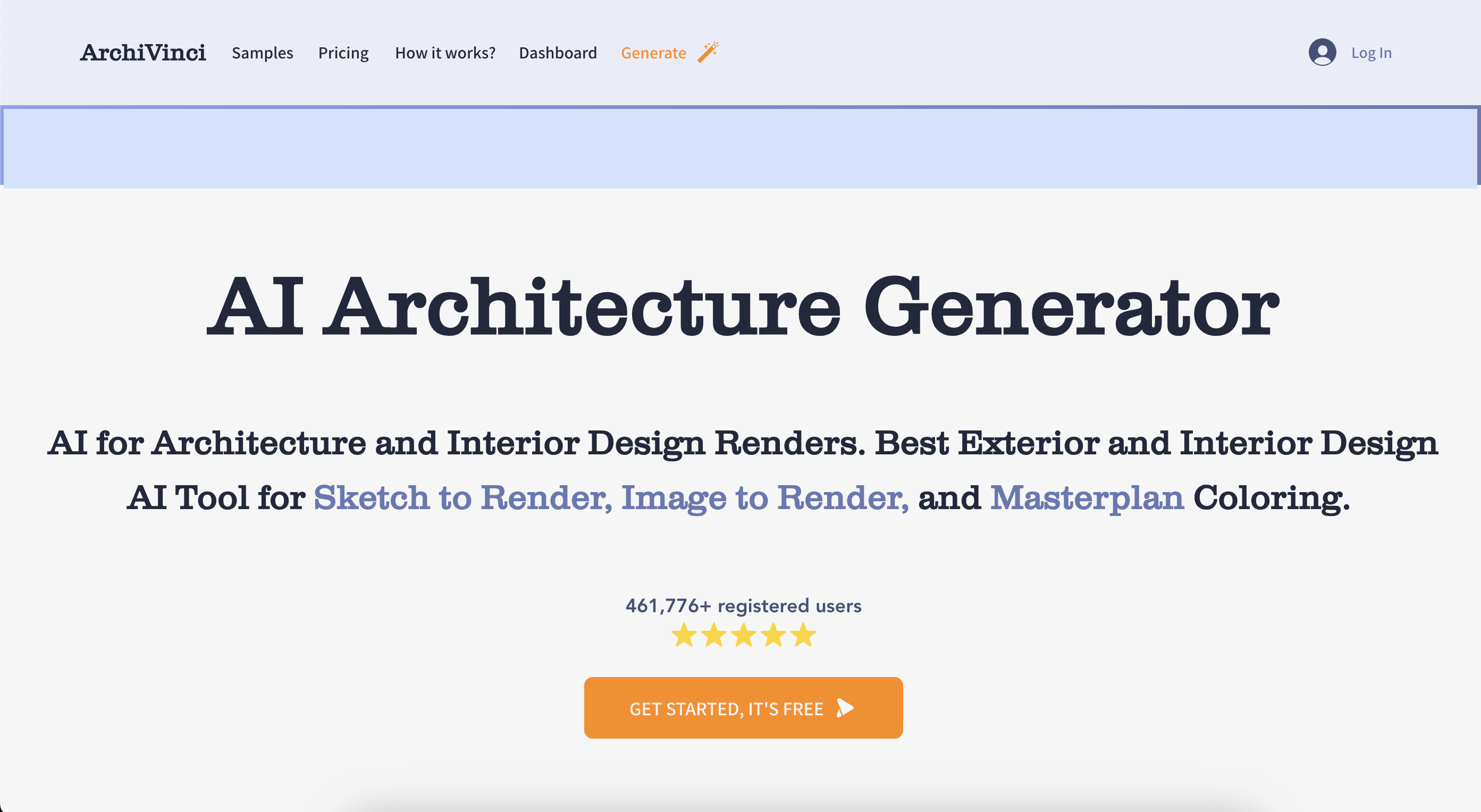Click the ArchiVinci logo
1481x812 pixels.
142,52
